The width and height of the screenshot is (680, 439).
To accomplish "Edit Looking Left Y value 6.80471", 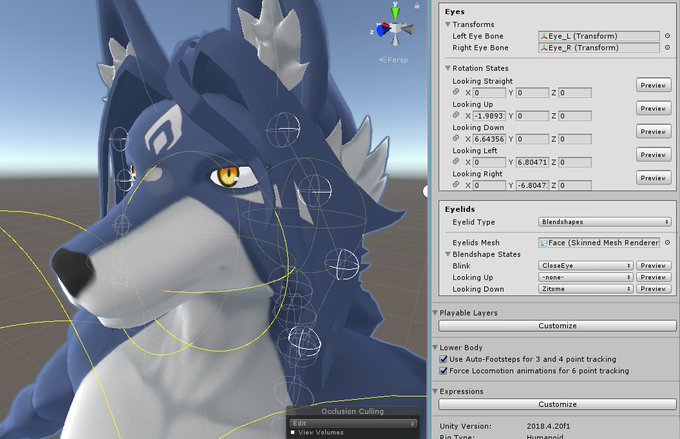I will pyautogui.click(x=532, y=162).
